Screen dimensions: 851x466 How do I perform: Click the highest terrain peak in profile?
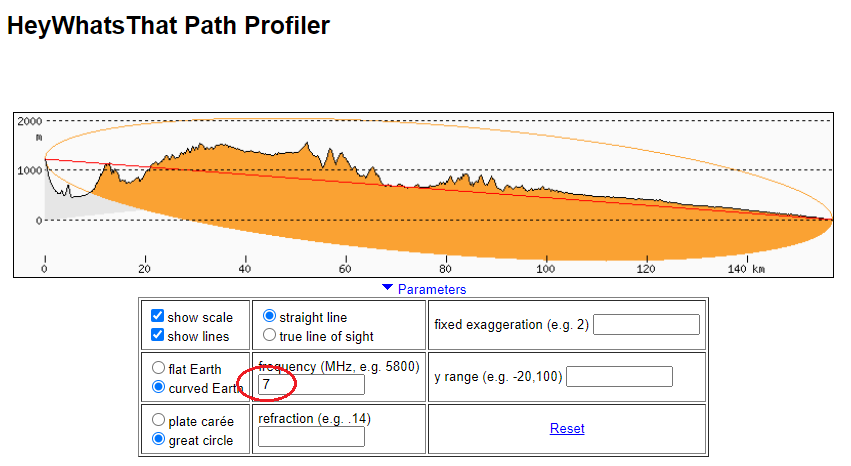(307, 144)
